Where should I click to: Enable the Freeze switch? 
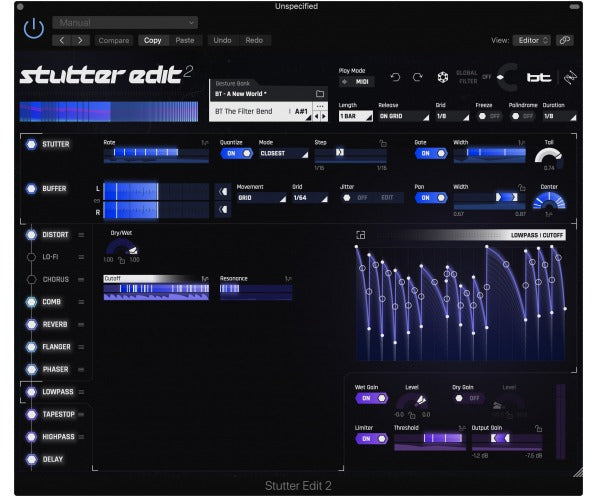(489, 116)
